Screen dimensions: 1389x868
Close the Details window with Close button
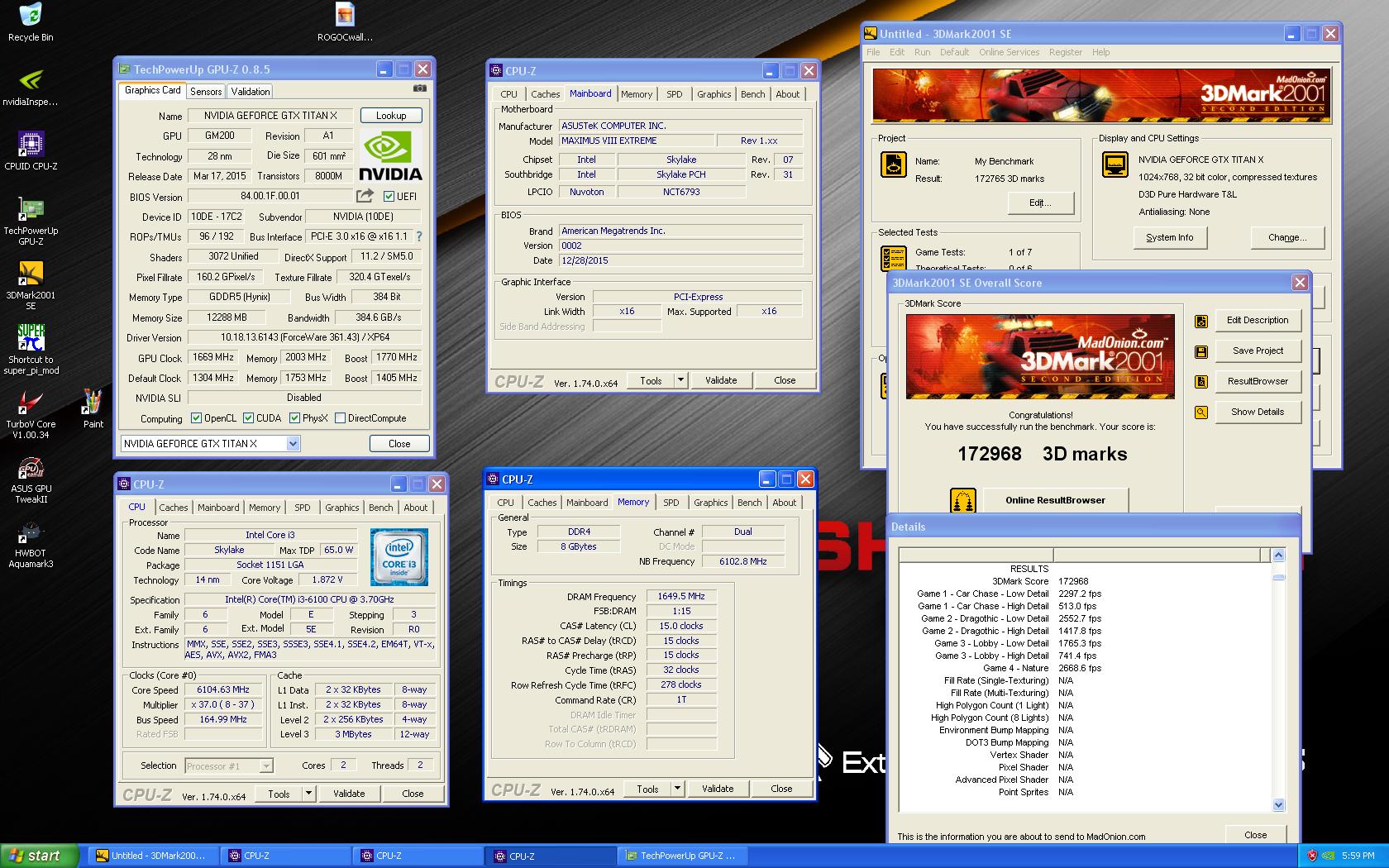pos(1255,835)
